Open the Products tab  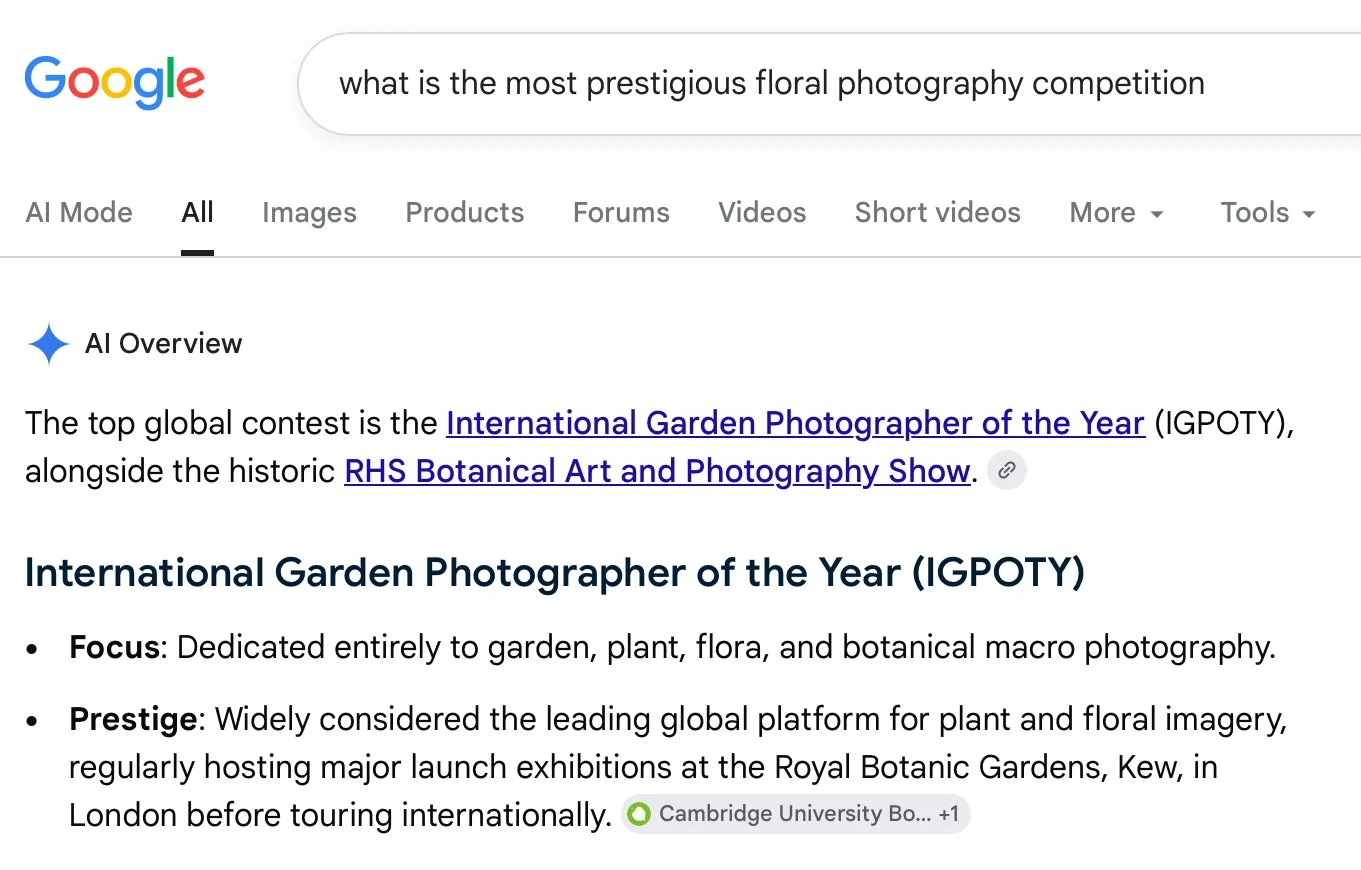coord(464,213)
